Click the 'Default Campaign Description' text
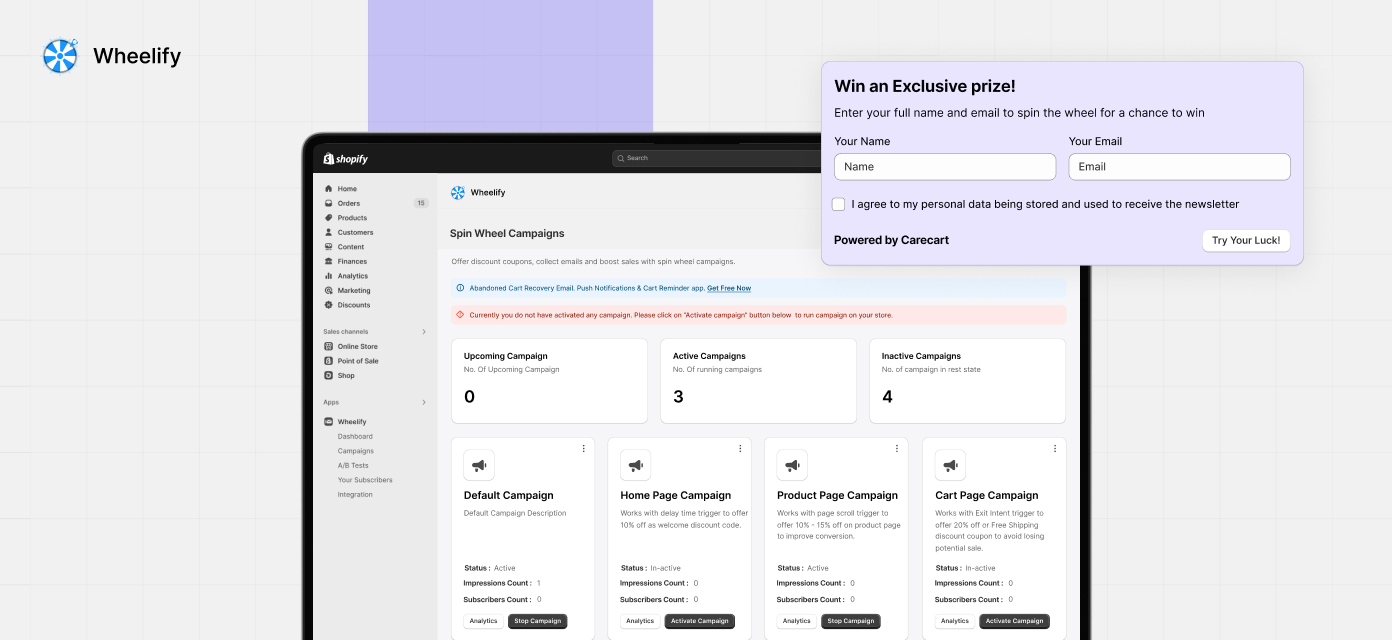 click(x=515, y=513)
